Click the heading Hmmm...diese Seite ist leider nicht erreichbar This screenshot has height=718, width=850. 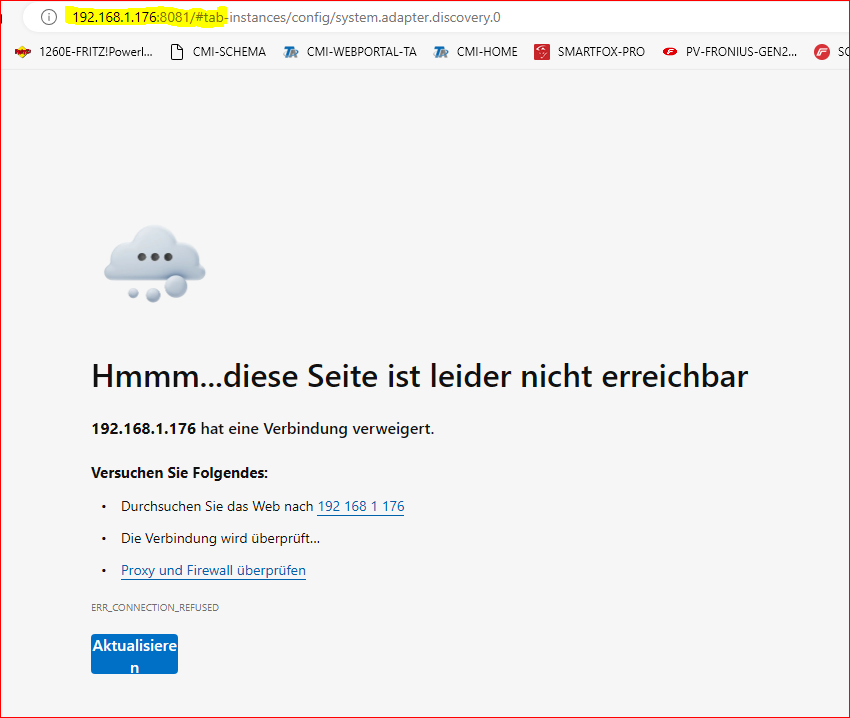(420, 376)
